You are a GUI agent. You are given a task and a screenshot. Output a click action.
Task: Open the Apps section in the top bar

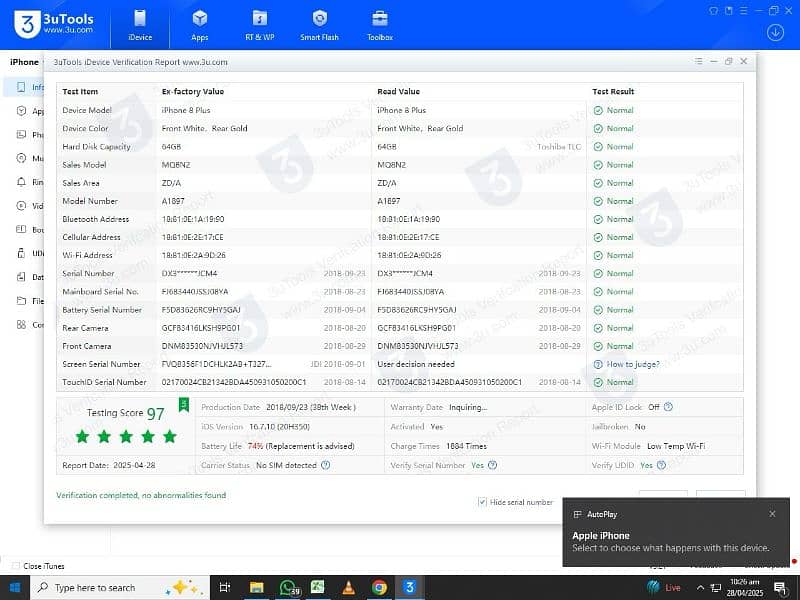[199, 24]
